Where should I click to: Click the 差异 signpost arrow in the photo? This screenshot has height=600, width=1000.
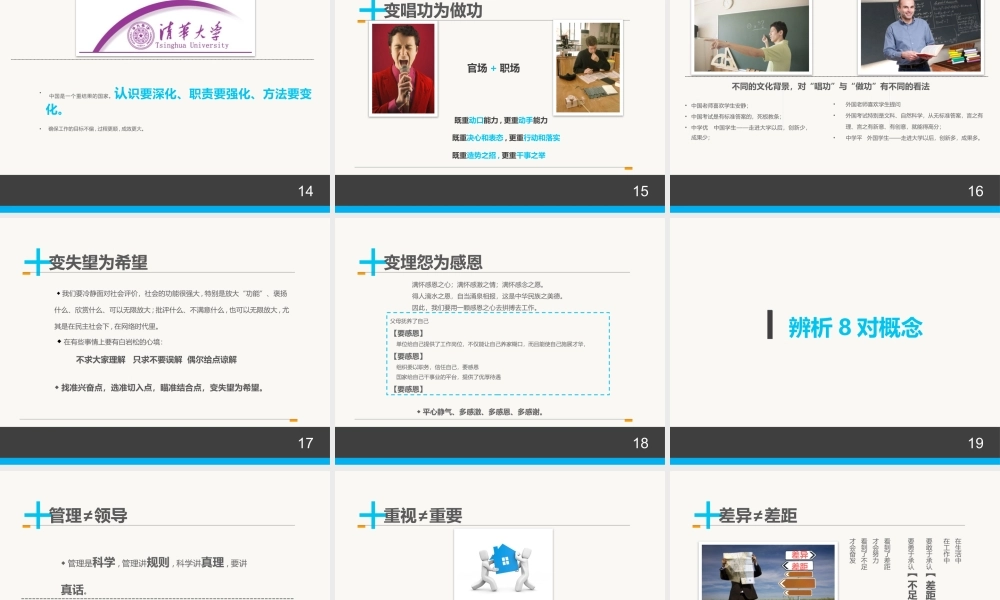[x=800, y=554]
